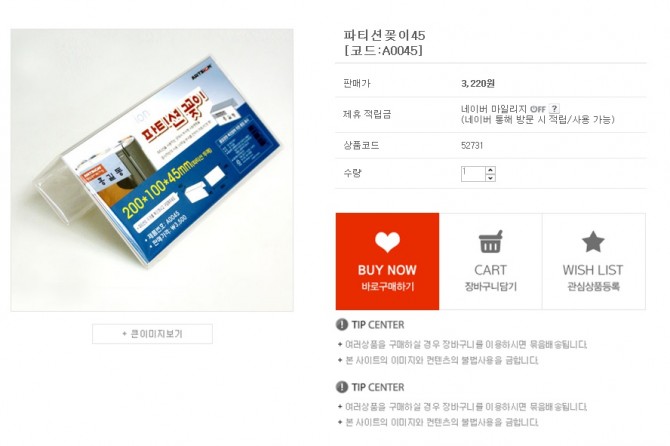This screenshot has width=670, height=446.
Task: Click the first TIP CENTER heading
Action: (378, 325)
